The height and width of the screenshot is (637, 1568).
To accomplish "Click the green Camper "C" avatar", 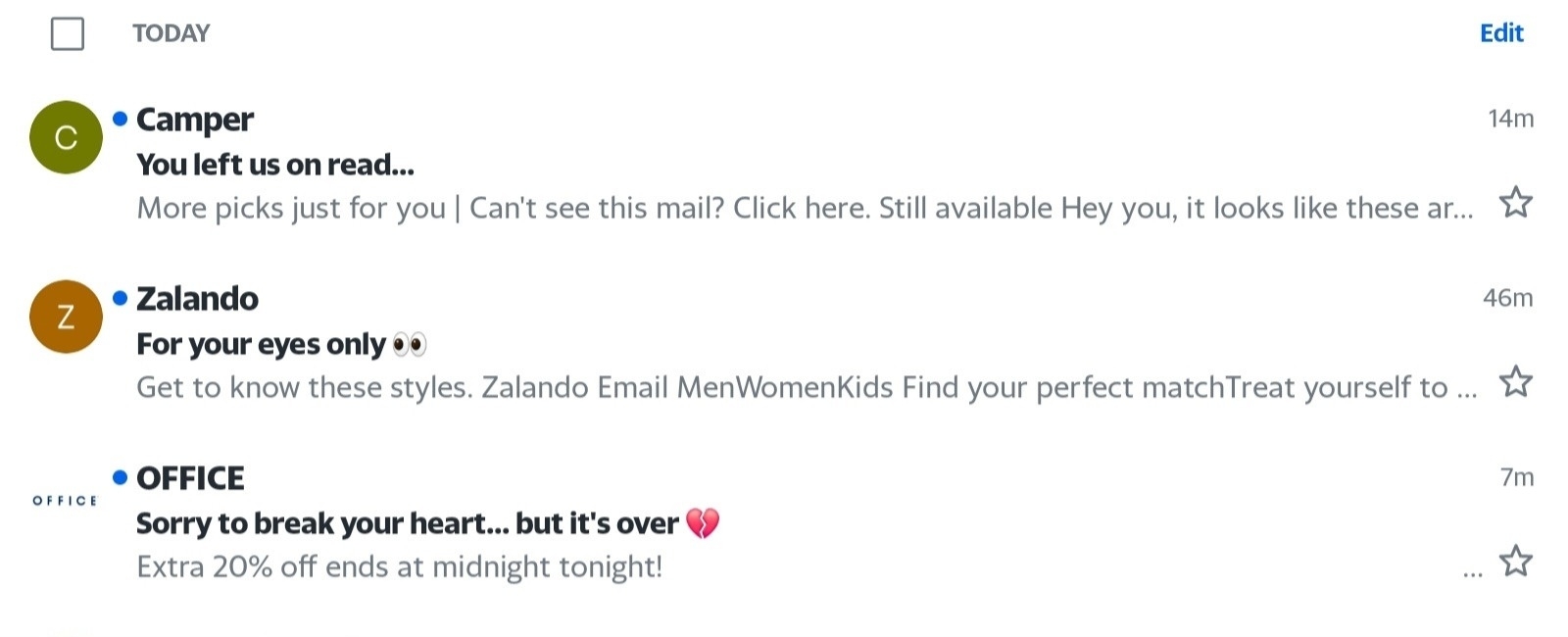I will pos(66,137).
